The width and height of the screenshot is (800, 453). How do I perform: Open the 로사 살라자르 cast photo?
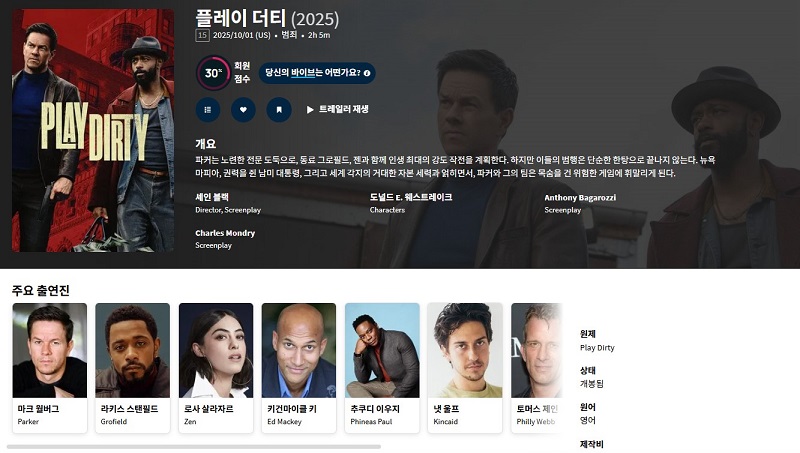click(x=216, y=350)
